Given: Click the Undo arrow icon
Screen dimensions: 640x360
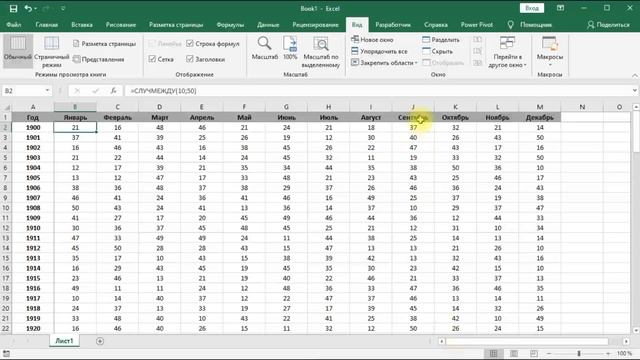Looking at the screenshot, I should (28, 8).
